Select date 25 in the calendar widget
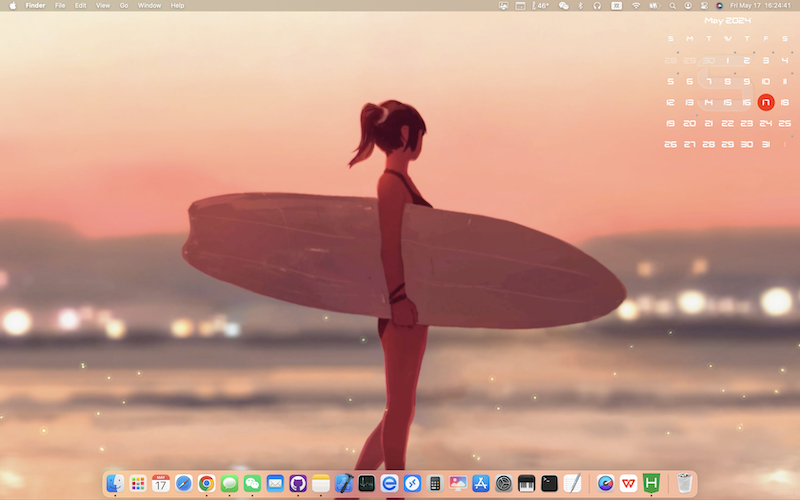This screenshot has width=800, height=500. tap(785, 123)
